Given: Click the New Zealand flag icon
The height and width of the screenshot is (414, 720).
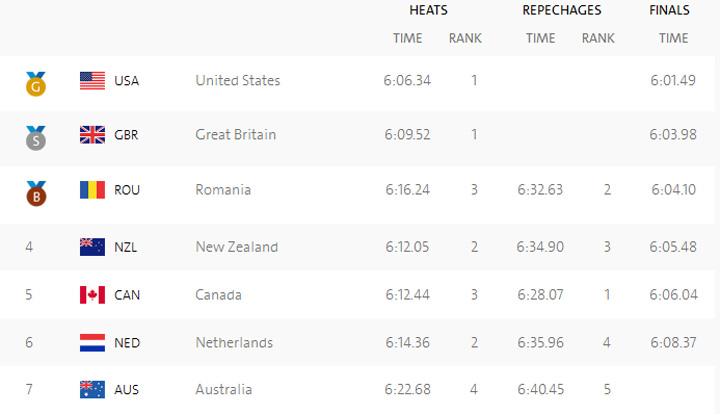Looking at the screenshot, I should coord(92,247).
